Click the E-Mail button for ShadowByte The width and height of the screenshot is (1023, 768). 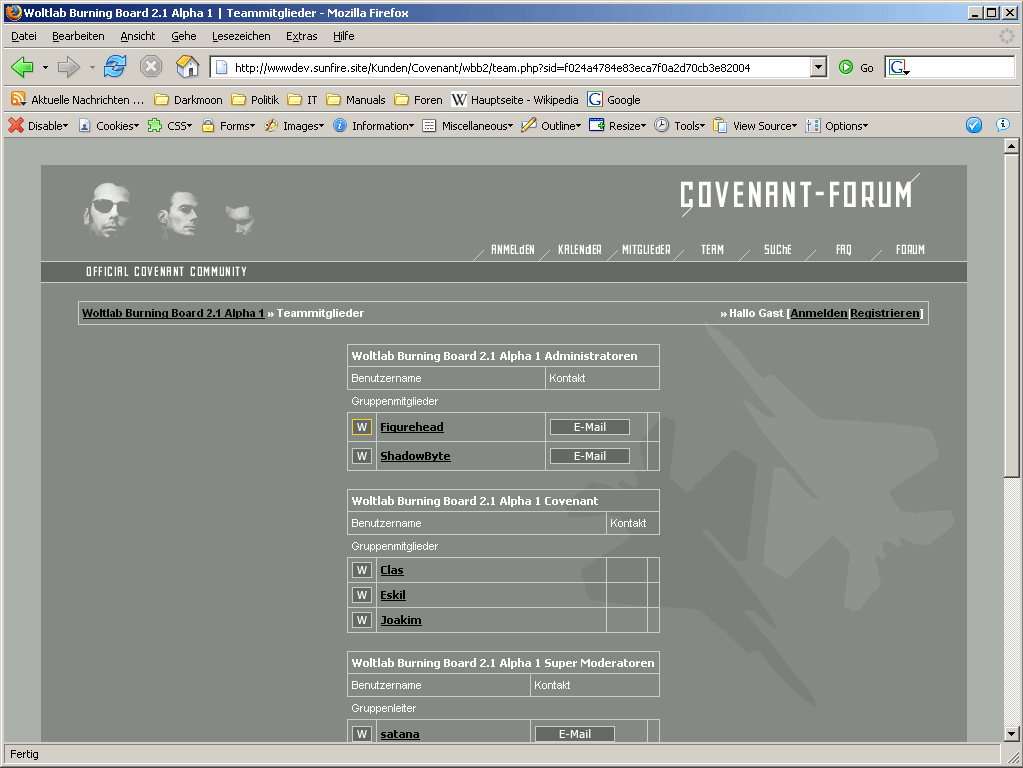click(x=590, y=456)
